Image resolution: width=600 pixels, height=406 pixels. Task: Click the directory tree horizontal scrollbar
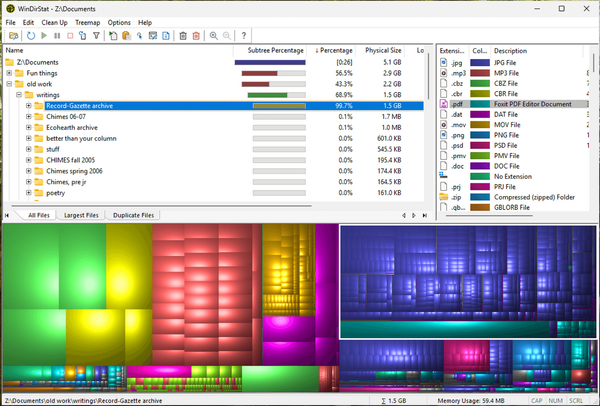pyautogui.click(x=161, y=206)
